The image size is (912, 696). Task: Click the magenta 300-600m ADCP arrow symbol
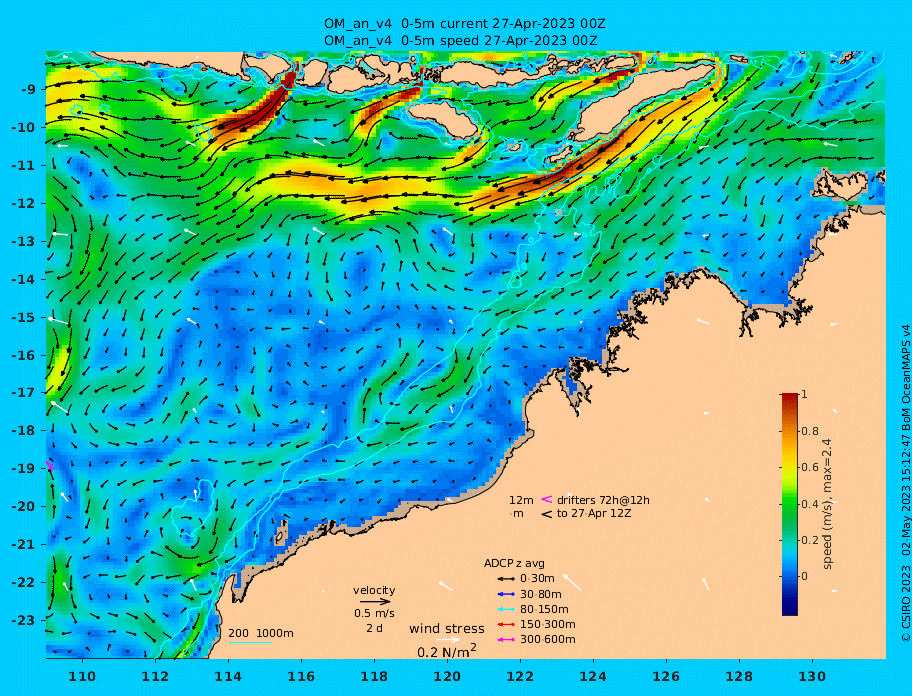click(506, 640)
